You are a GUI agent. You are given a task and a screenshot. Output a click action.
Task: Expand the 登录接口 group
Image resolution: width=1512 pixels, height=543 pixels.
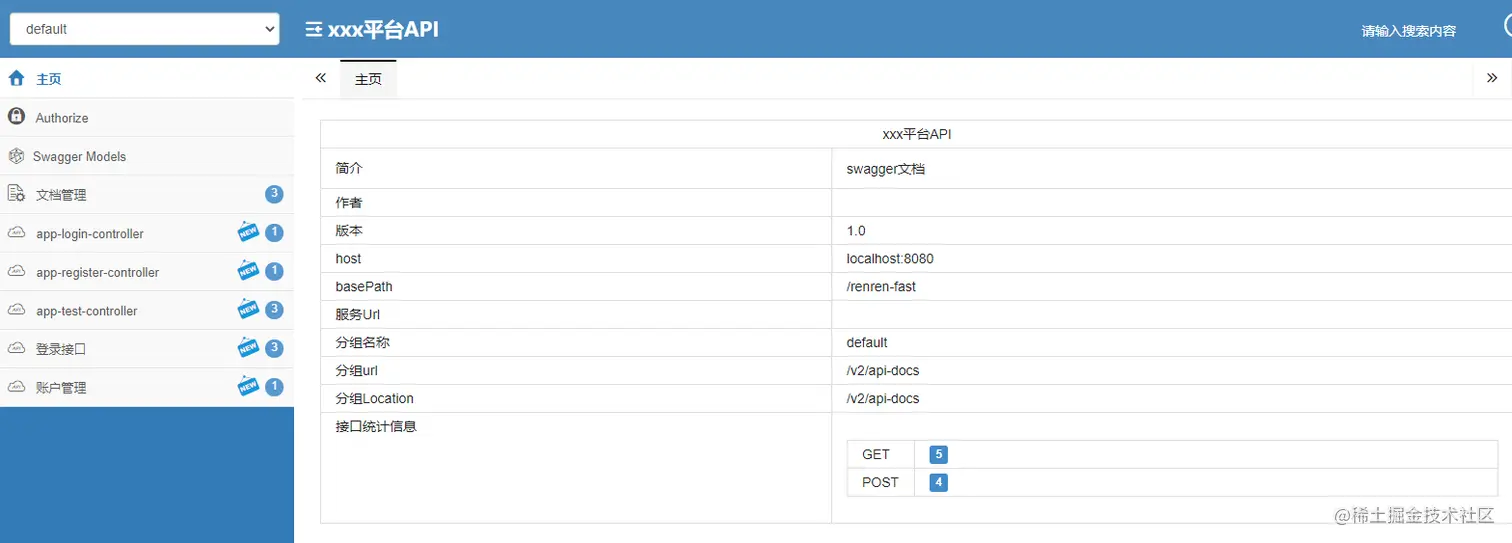tap(147, 349)
